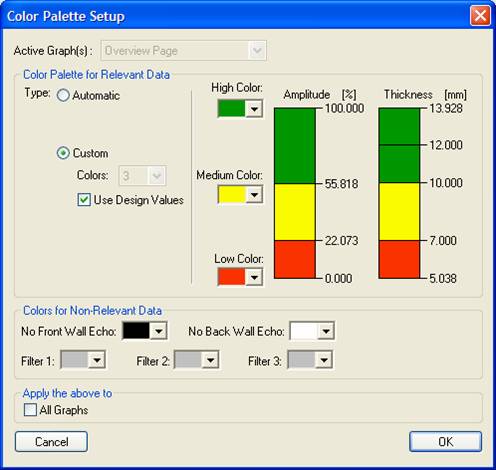496x470 pixels.
Task: Click the black No Front Wall Echo swatch
Action: 136,331
